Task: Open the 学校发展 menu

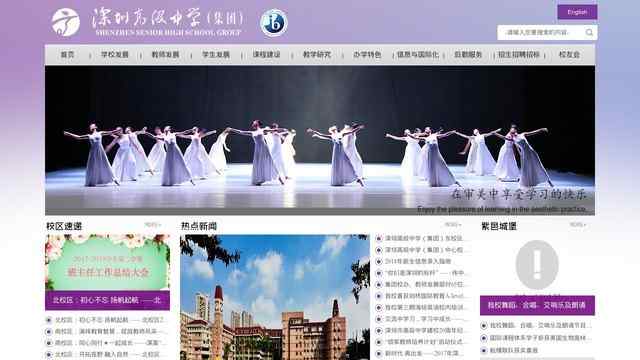Action: [x=115, y=54]
